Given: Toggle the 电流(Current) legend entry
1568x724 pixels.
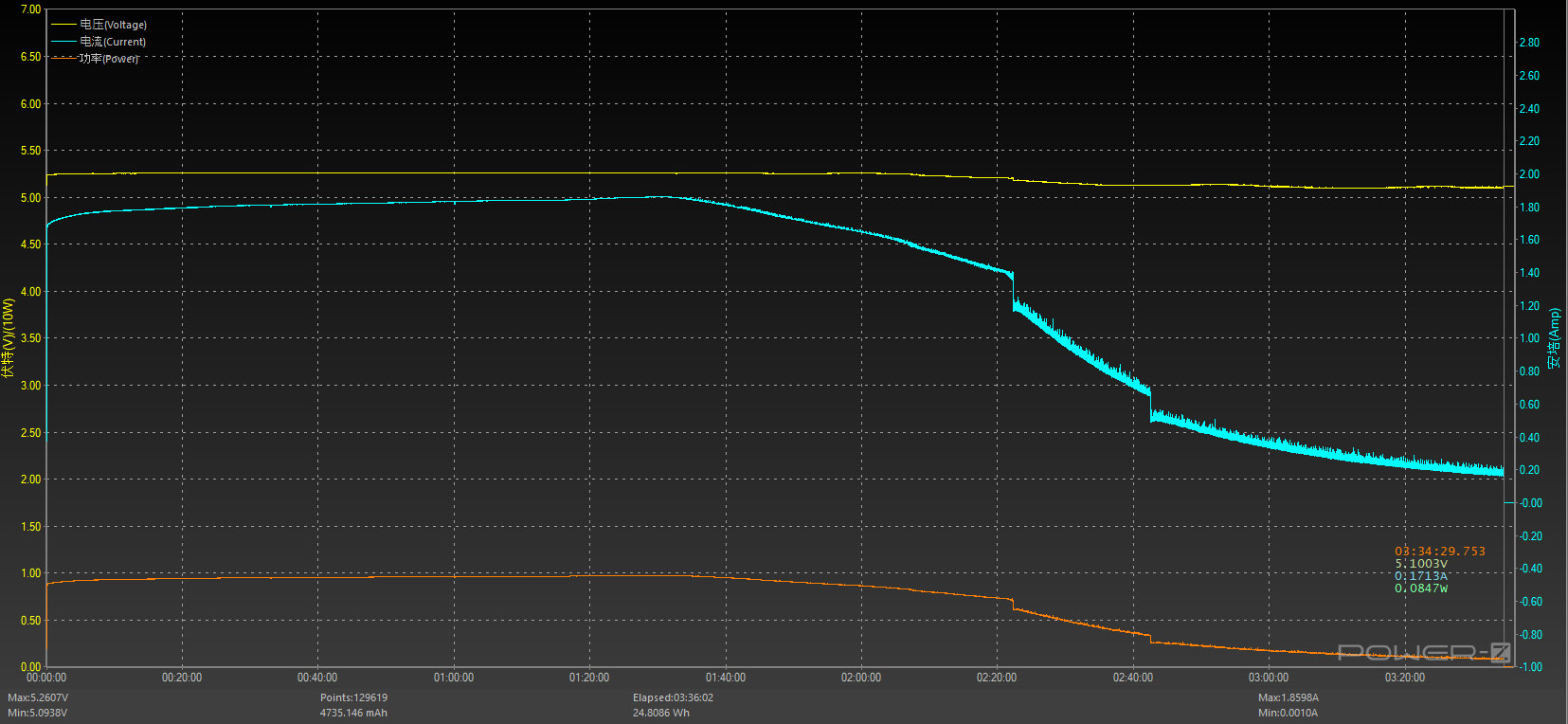Looking at the screenshot, I should (113, 42).
